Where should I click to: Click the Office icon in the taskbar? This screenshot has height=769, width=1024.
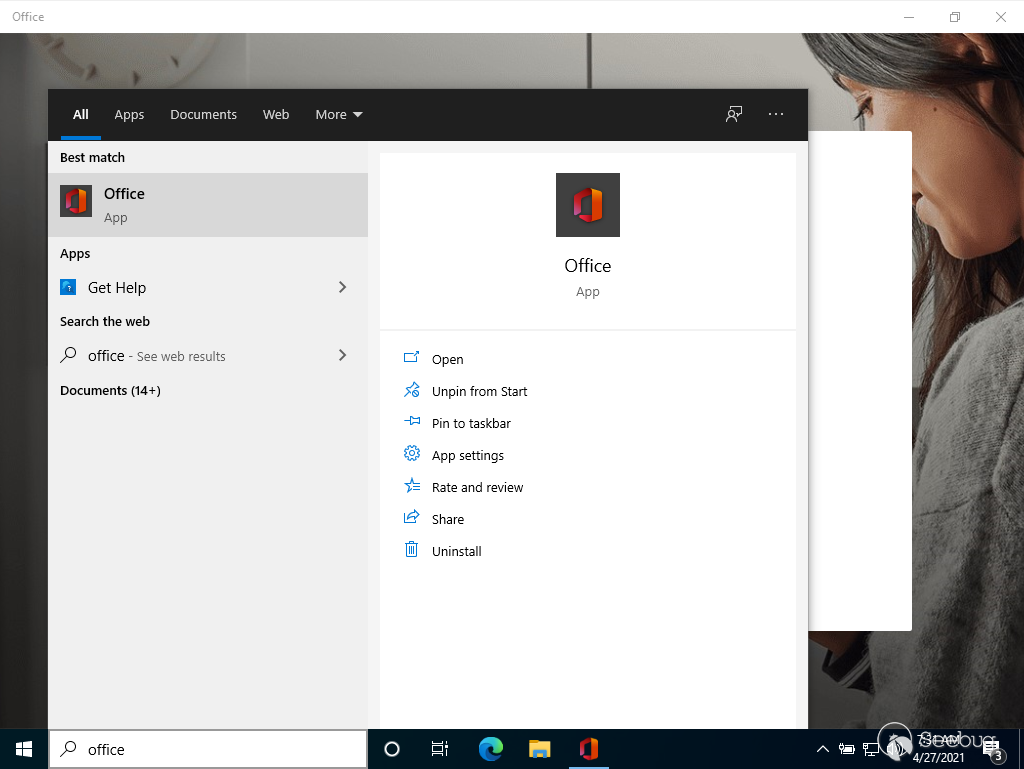click(588, 749)
